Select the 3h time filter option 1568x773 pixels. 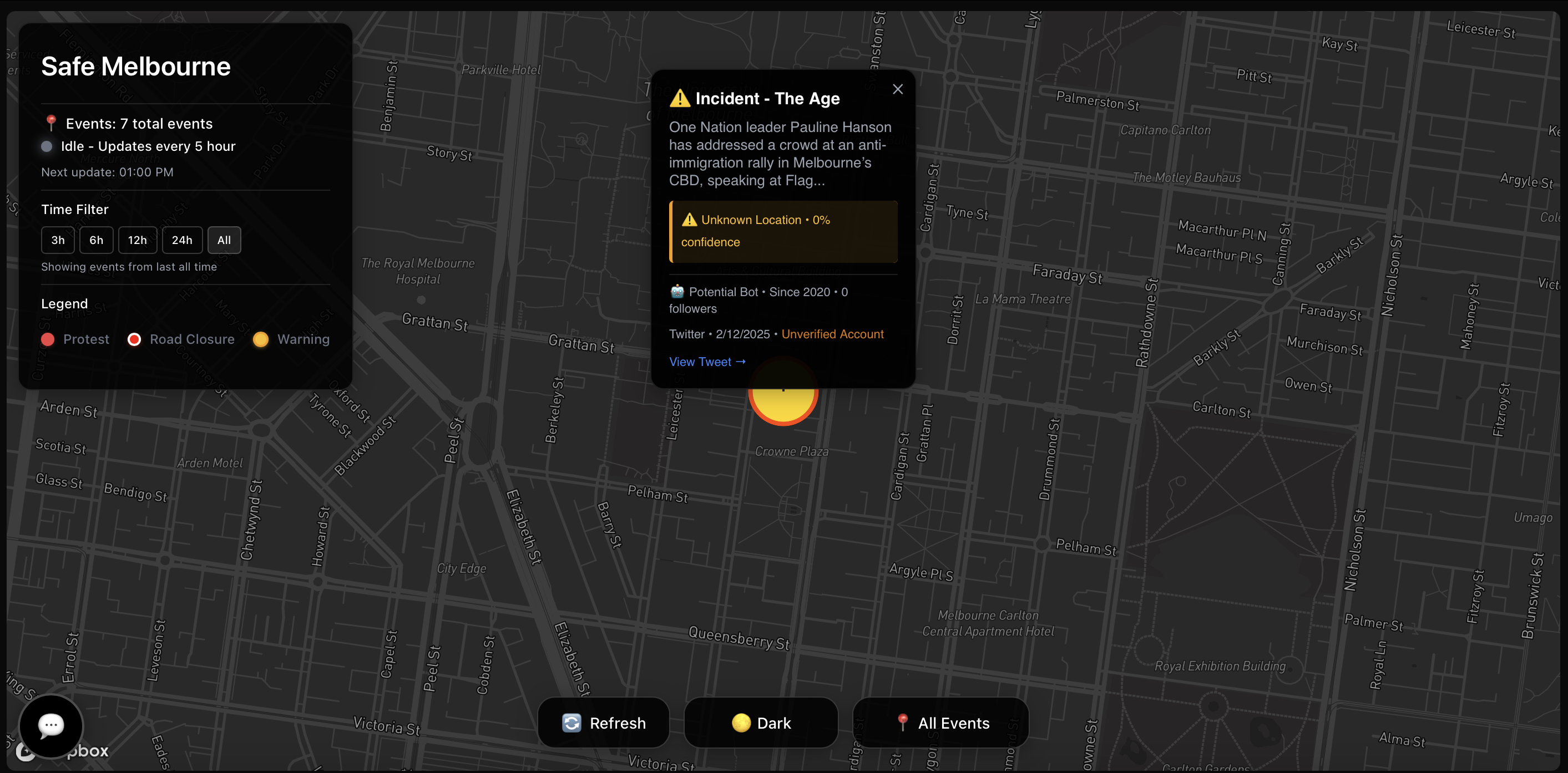click(x=57, y=240)
